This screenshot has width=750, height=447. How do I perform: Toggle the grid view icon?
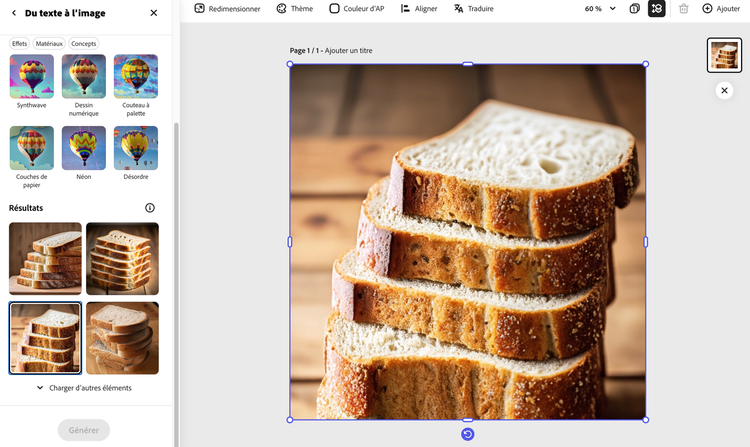click(657, 9)
